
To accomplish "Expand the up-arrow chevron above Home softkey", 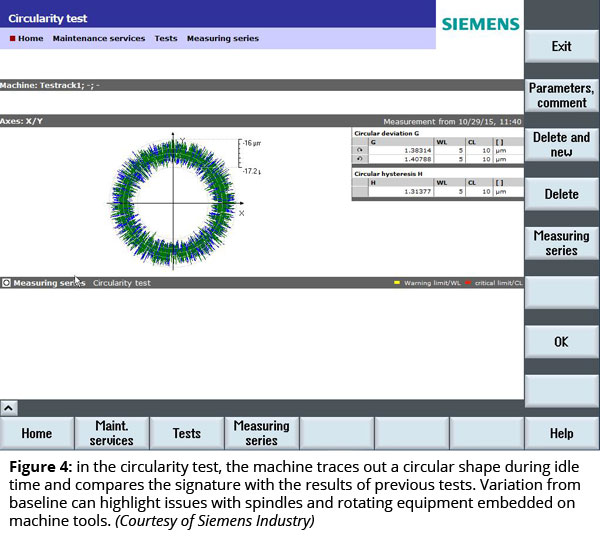I will (x=9, y=408).
